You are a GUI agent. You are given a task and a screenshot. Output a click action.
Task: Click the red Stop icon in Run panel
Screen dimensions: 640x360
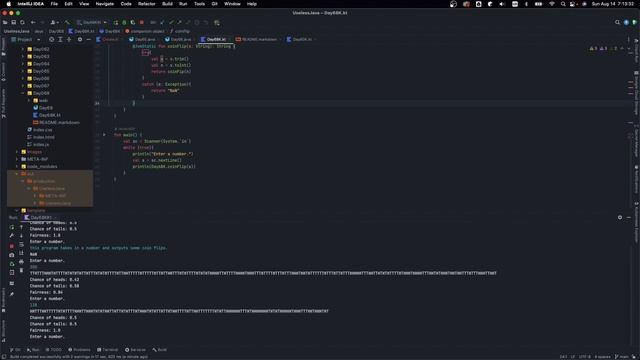[12, 246]
